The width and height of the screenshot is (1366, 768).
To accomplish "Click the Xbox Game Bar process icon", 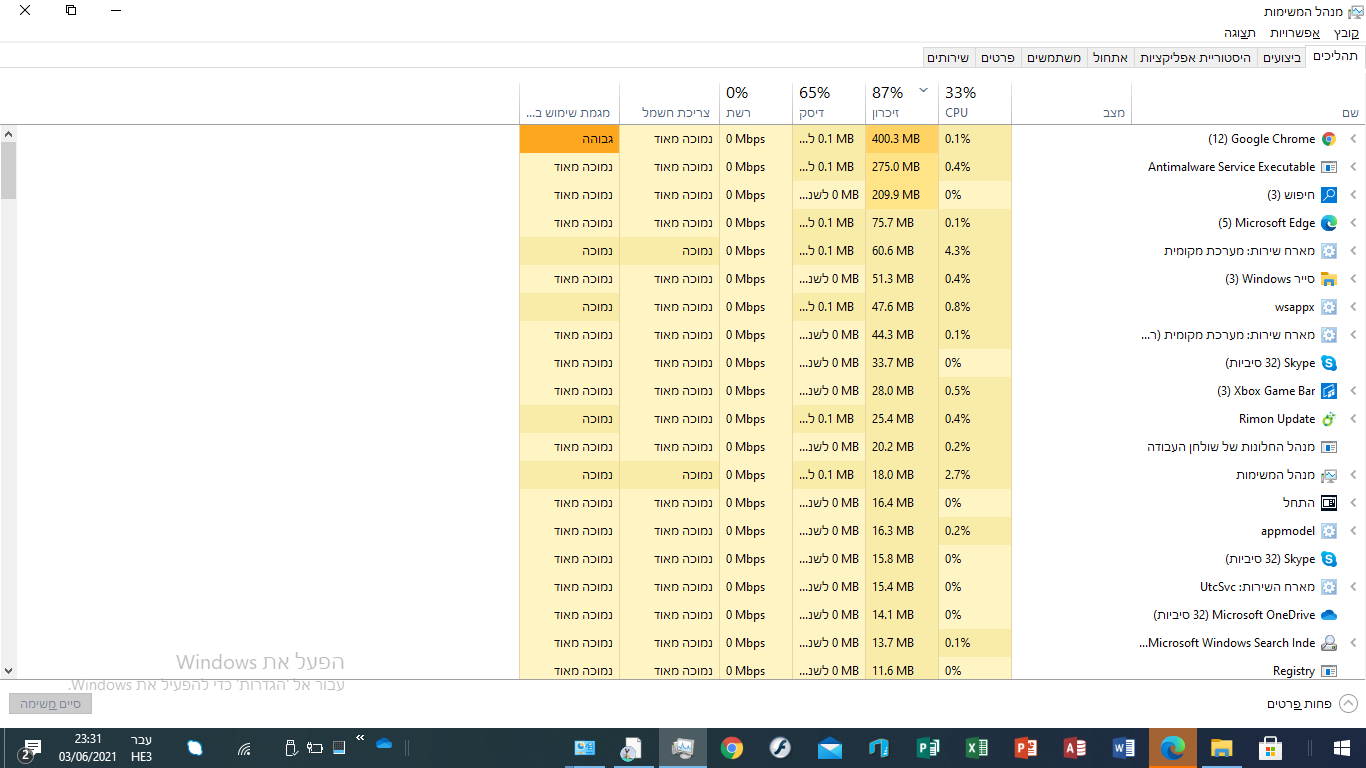I will pyautogui.click(x=1329, y=391).
